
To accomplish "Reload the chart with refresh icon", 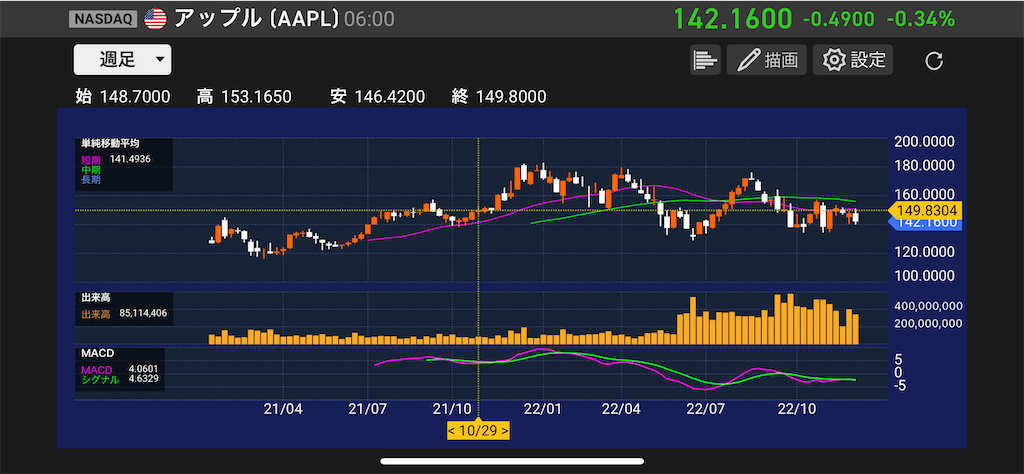I will 935,61.
